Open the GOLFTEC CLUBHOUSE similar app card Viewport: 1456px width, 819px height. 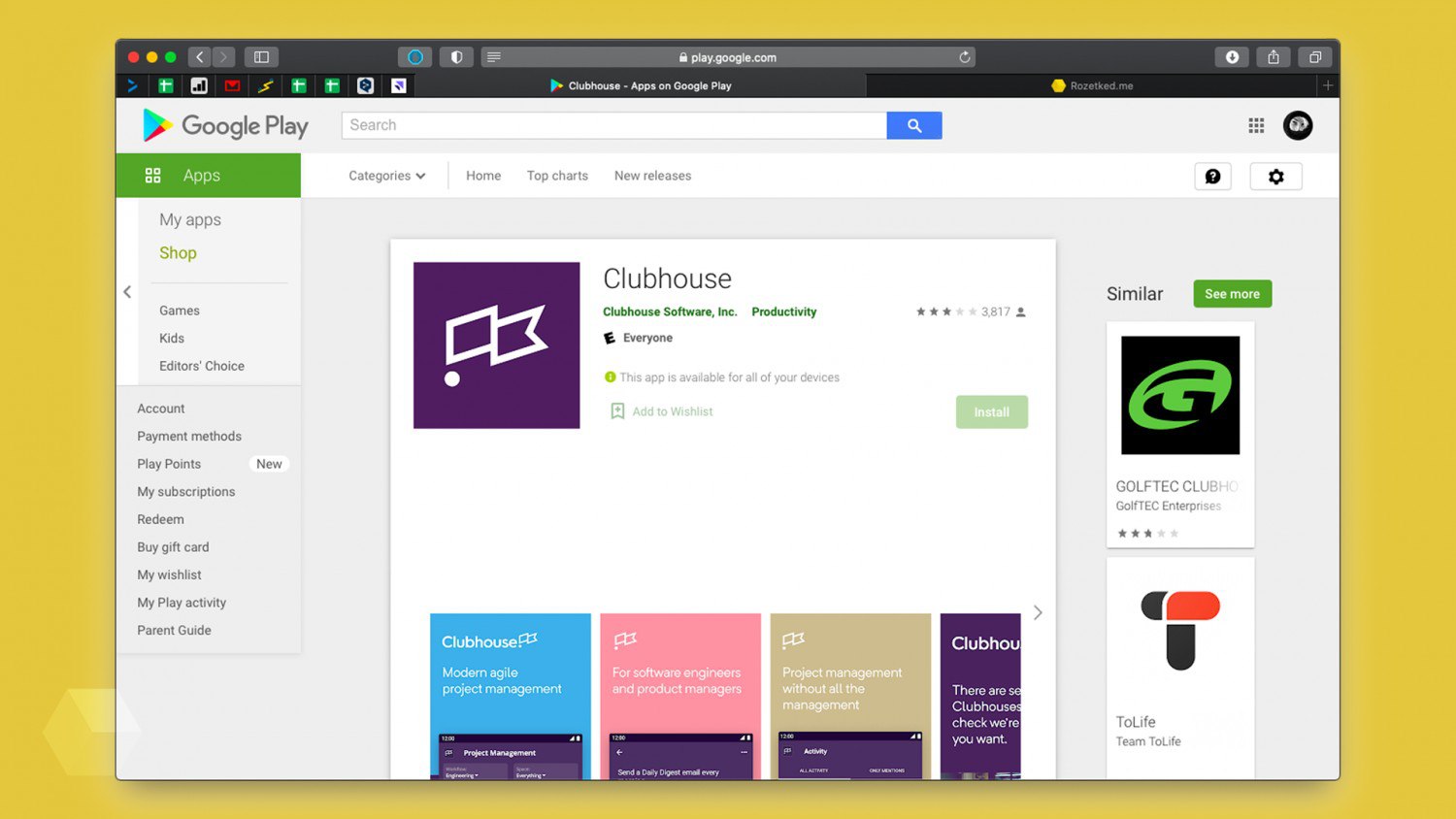pyautogui.click(x=1180, y=435)
